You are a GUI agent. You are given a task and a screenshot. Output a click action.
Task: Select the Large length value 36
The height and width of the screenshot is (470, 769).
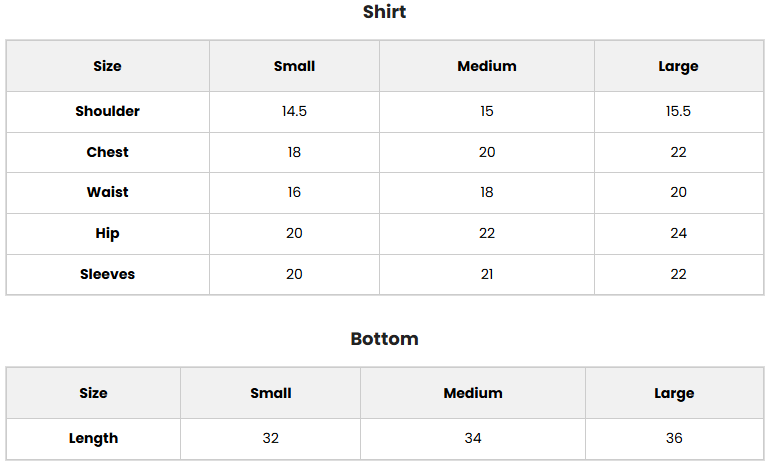(x=674, y=438)
